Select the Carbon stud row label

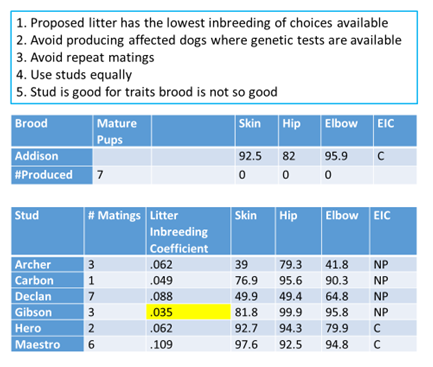click(47, 280)
